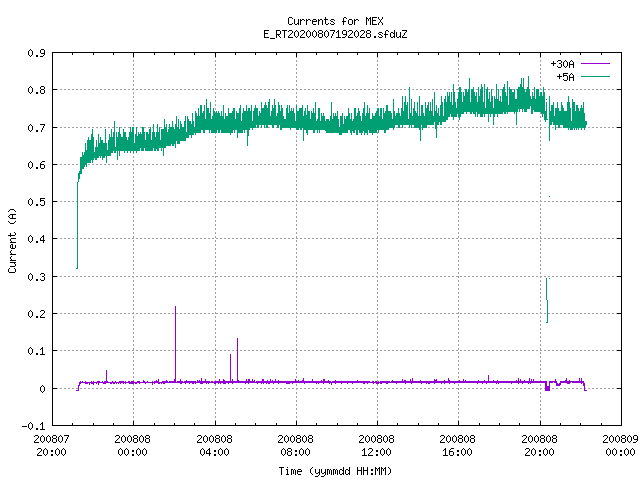Viewport: 640px width, 480px height.
Task: Select the filename text E_RT20200807192028.sfduZ
Action: click(x=335, y=34)
